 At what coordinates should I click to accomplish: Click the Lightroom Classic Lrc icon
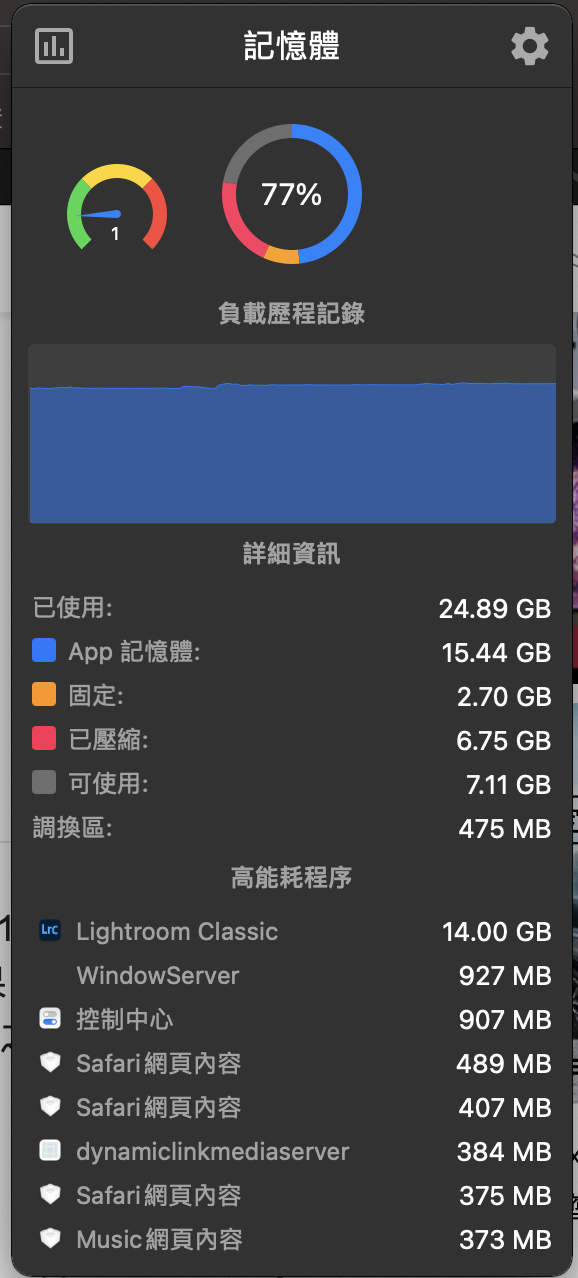pyautogui.click(x=50, y=930)
